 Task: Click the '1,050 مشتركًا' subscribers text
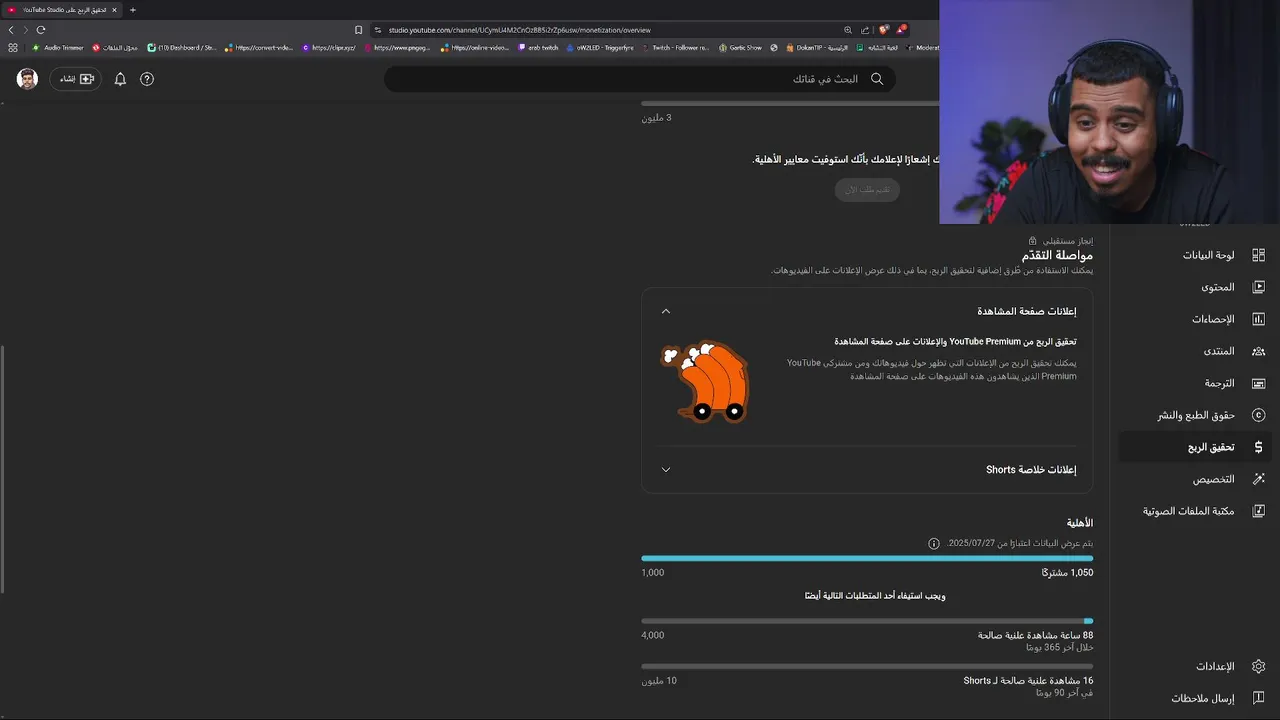coord(1067,573)
